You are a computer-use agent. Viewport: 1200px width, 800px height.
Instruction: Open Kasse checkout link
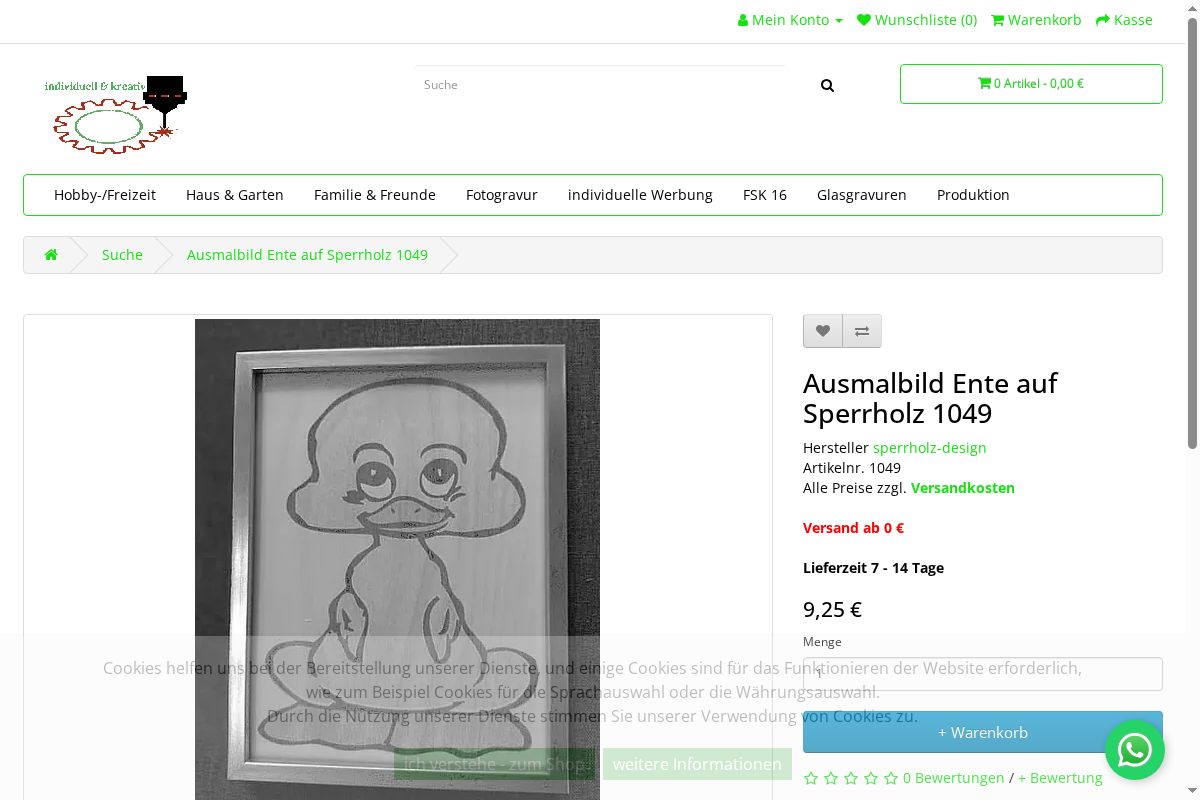[x=1124, y=20]
